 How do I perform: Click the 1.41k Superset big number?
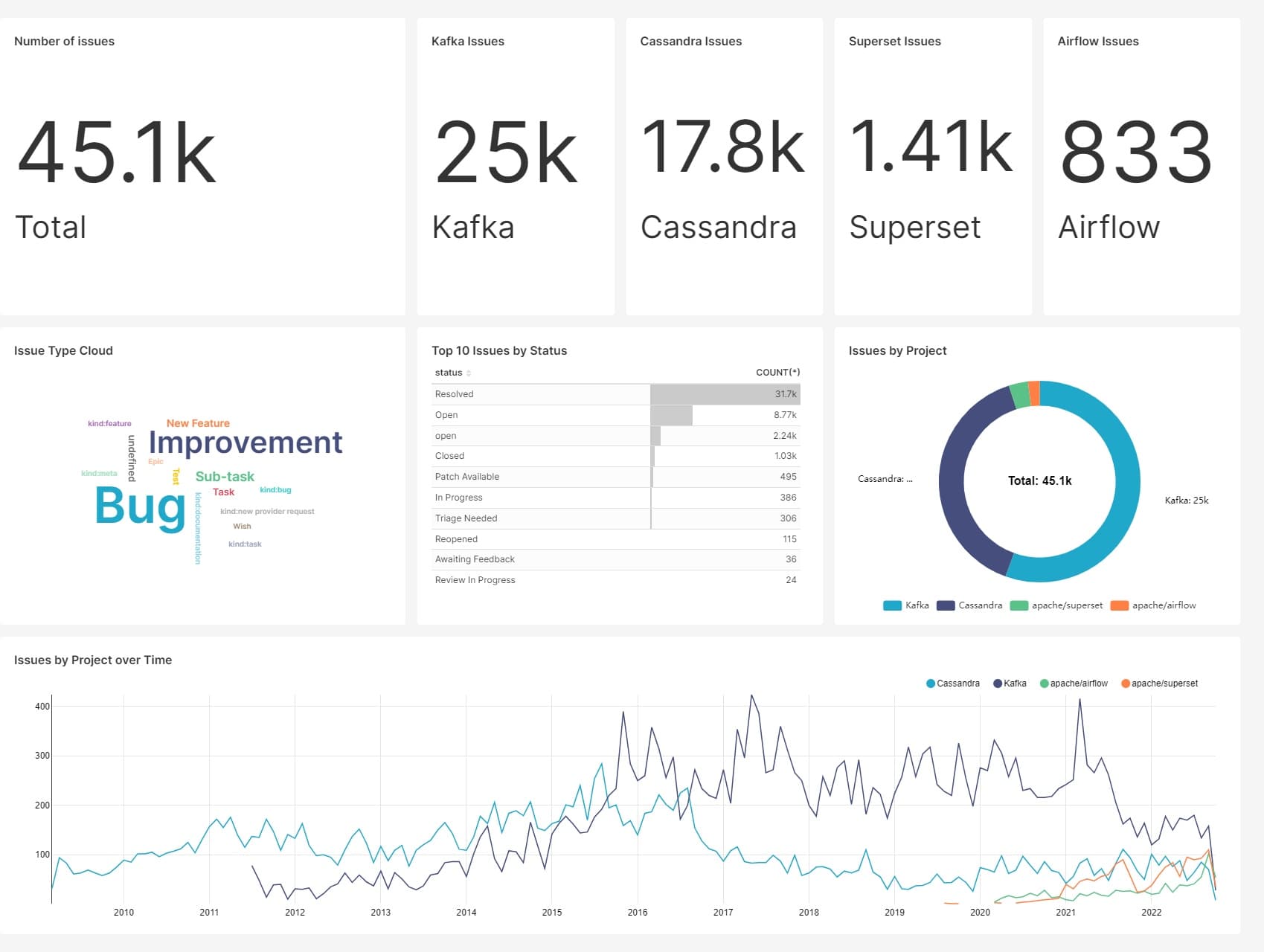pyautogui.click(x=931, y=147)
